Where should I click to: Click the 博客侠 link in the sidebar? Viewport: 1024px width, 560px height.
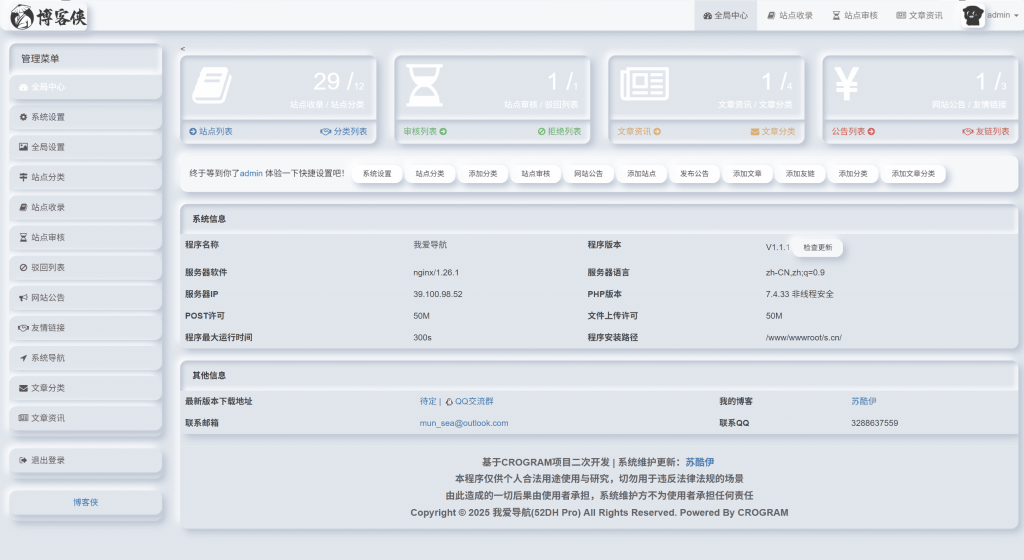(86, 502)
